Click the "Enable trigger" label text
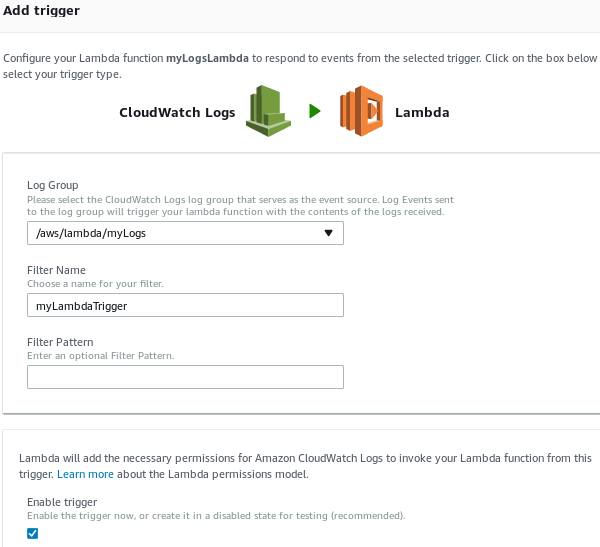The width and height of the screenshot is (600, 547). point(60,501)
